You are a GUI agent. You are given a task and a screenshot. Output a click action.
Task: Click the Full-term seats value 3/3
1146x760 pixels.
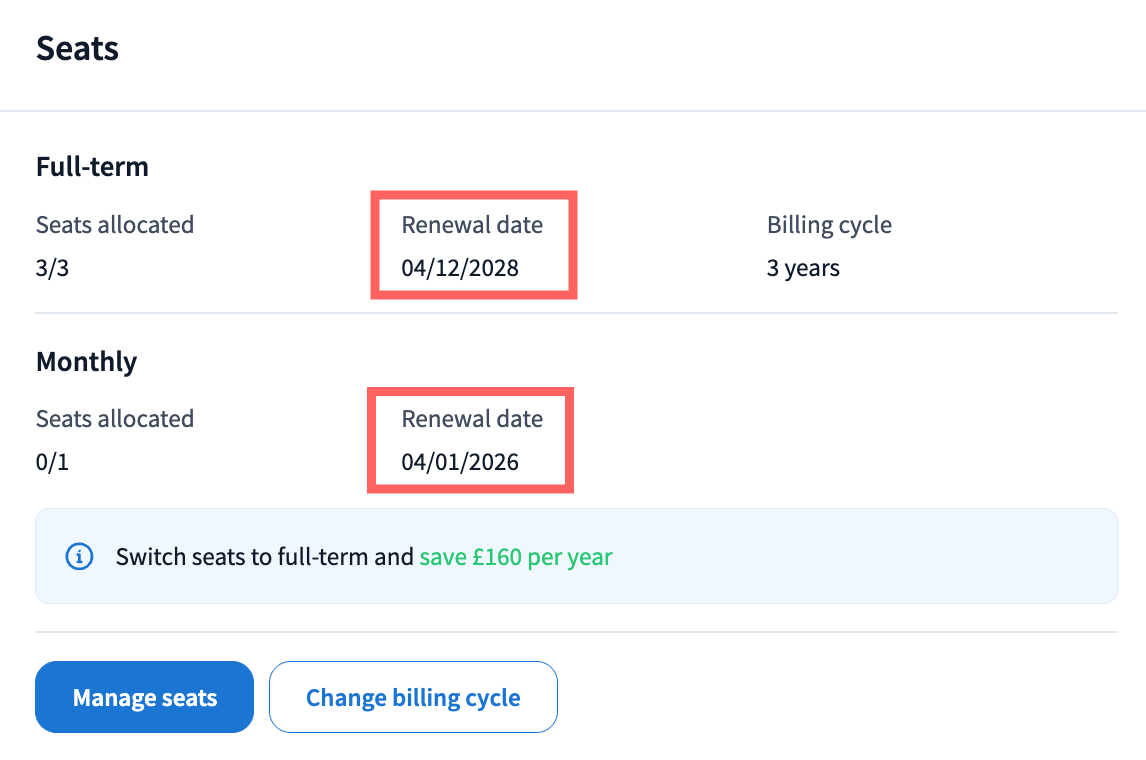[x=52, y=268]
